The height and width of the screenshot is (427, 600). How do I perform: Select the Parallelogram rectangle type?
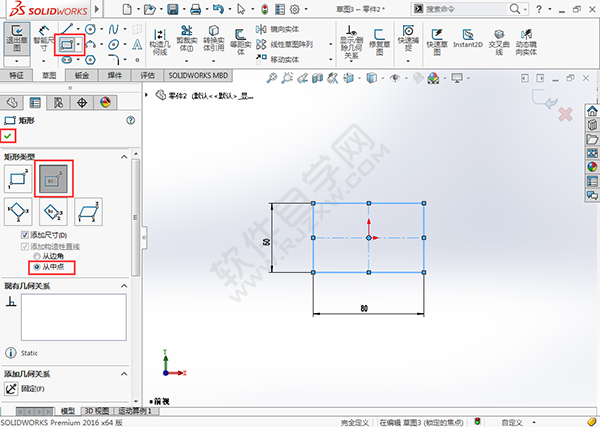88,212
